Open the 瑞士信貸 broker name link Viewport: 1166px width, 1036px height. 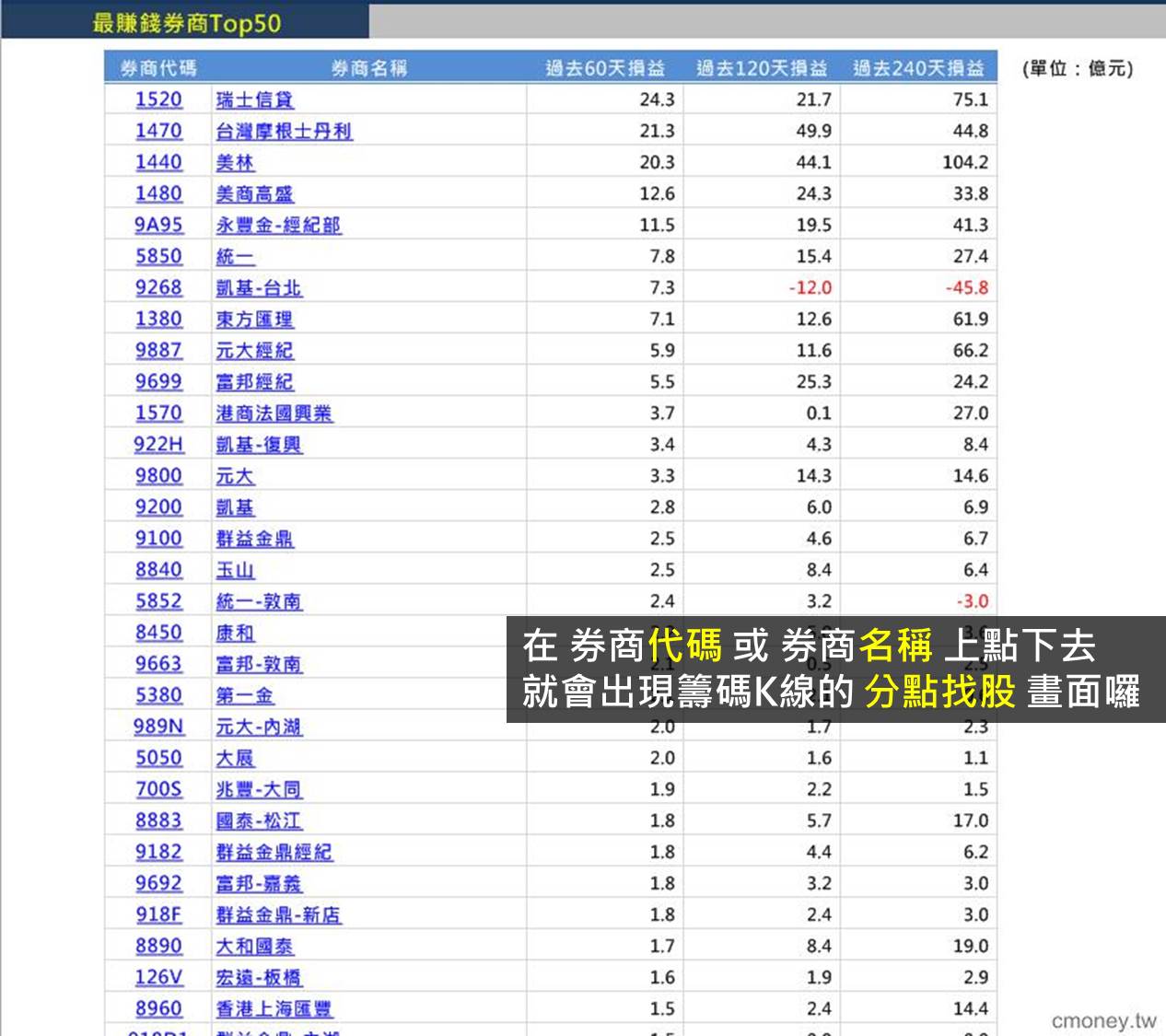254,100
